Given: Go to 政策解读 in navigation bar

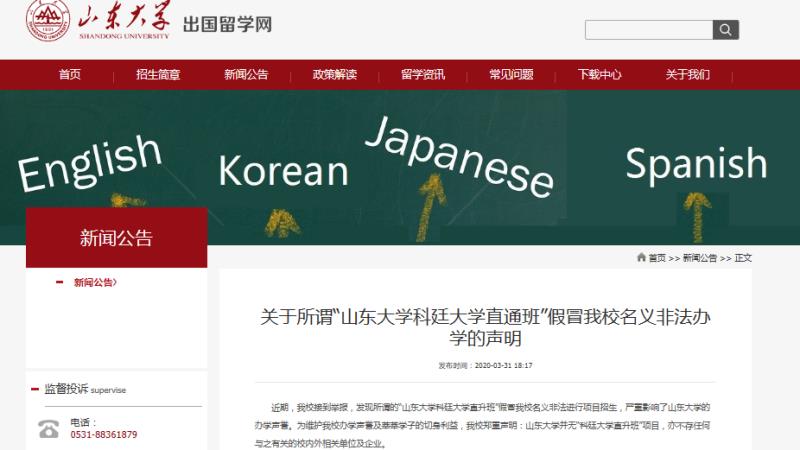Looking at the screenshot, I should (x=334, y=74).
